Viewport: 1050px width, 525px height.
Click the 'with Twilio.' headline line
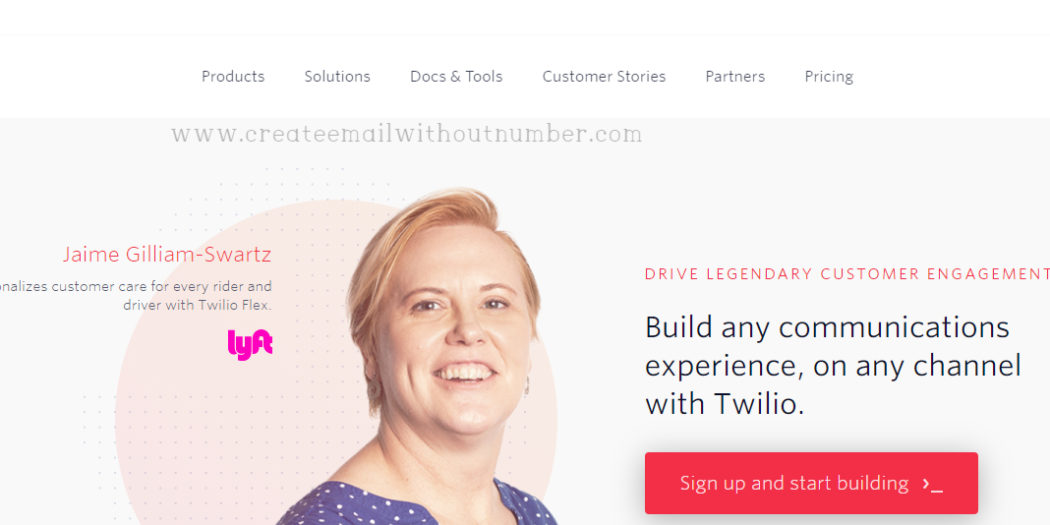725,404
